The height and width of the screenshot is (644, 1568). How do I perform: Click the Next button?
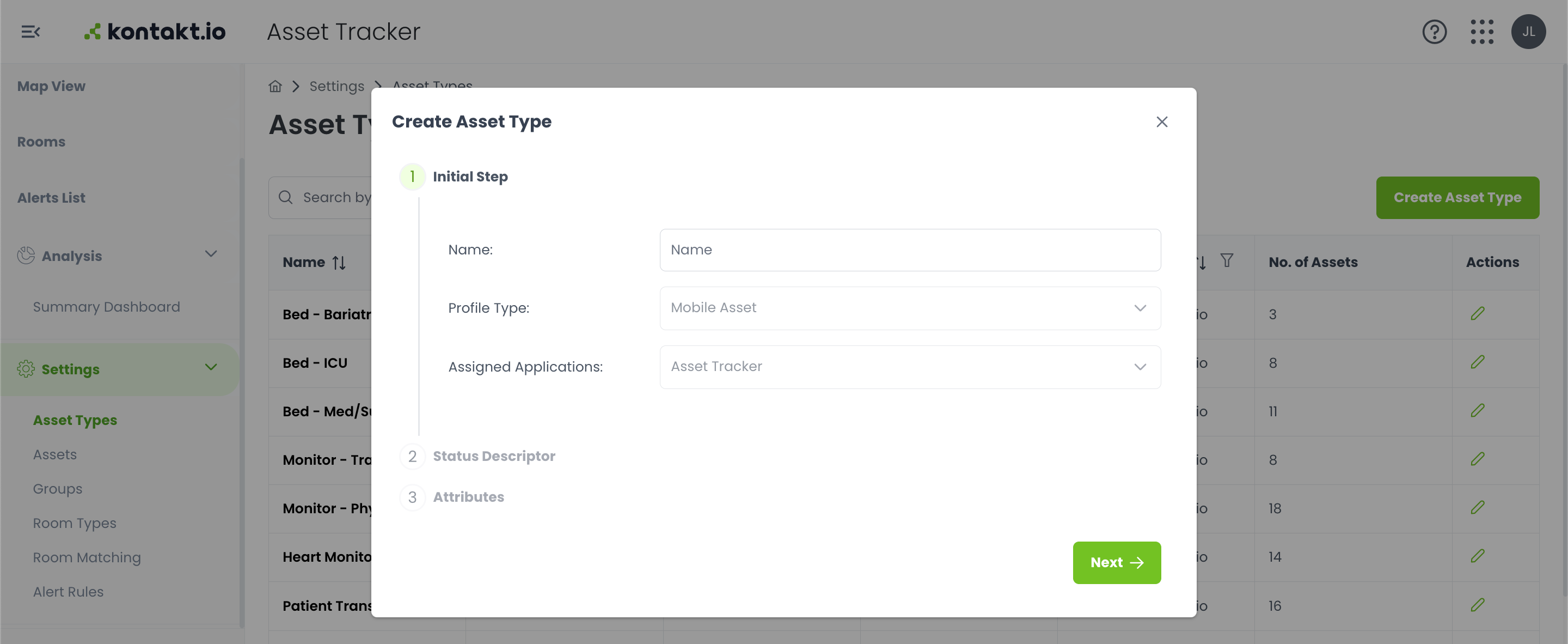pos(1116,562)
